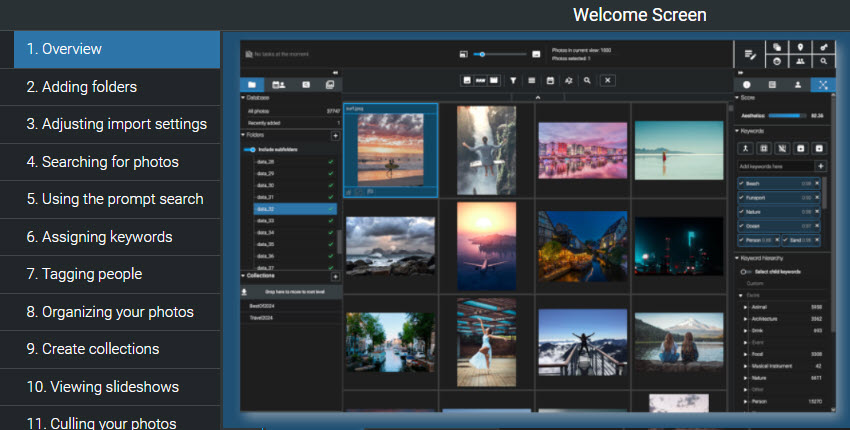Open the person tab in right panel
This screenshot has height=430, width=850.
(x=797, y=85)
